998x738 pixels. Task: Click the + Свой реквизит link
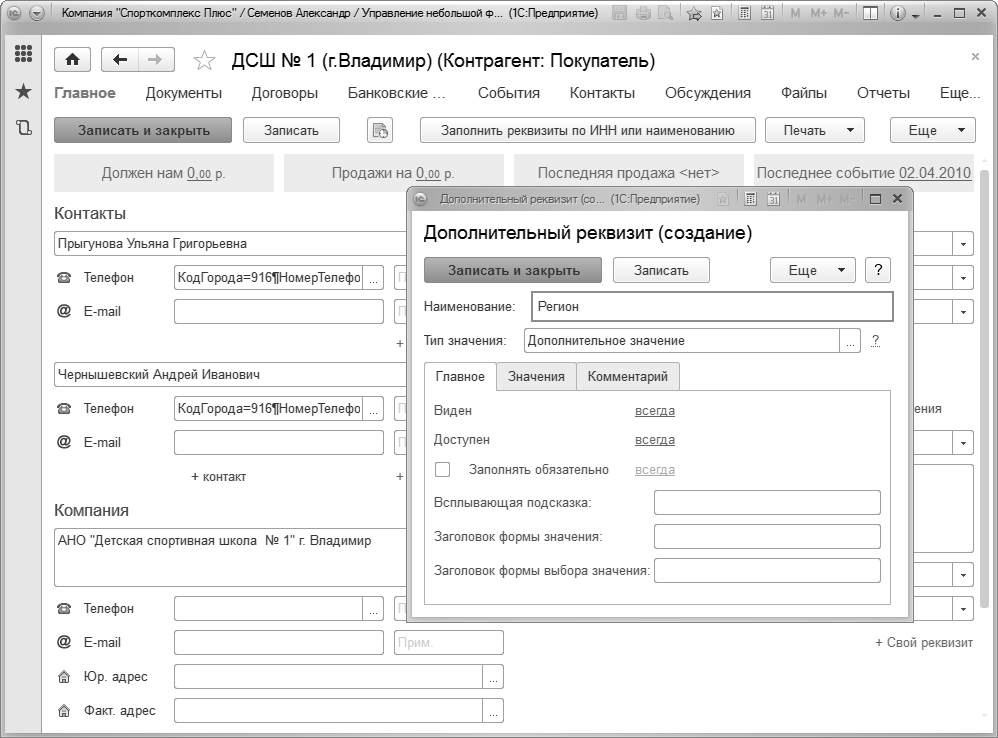click(924, 643)
